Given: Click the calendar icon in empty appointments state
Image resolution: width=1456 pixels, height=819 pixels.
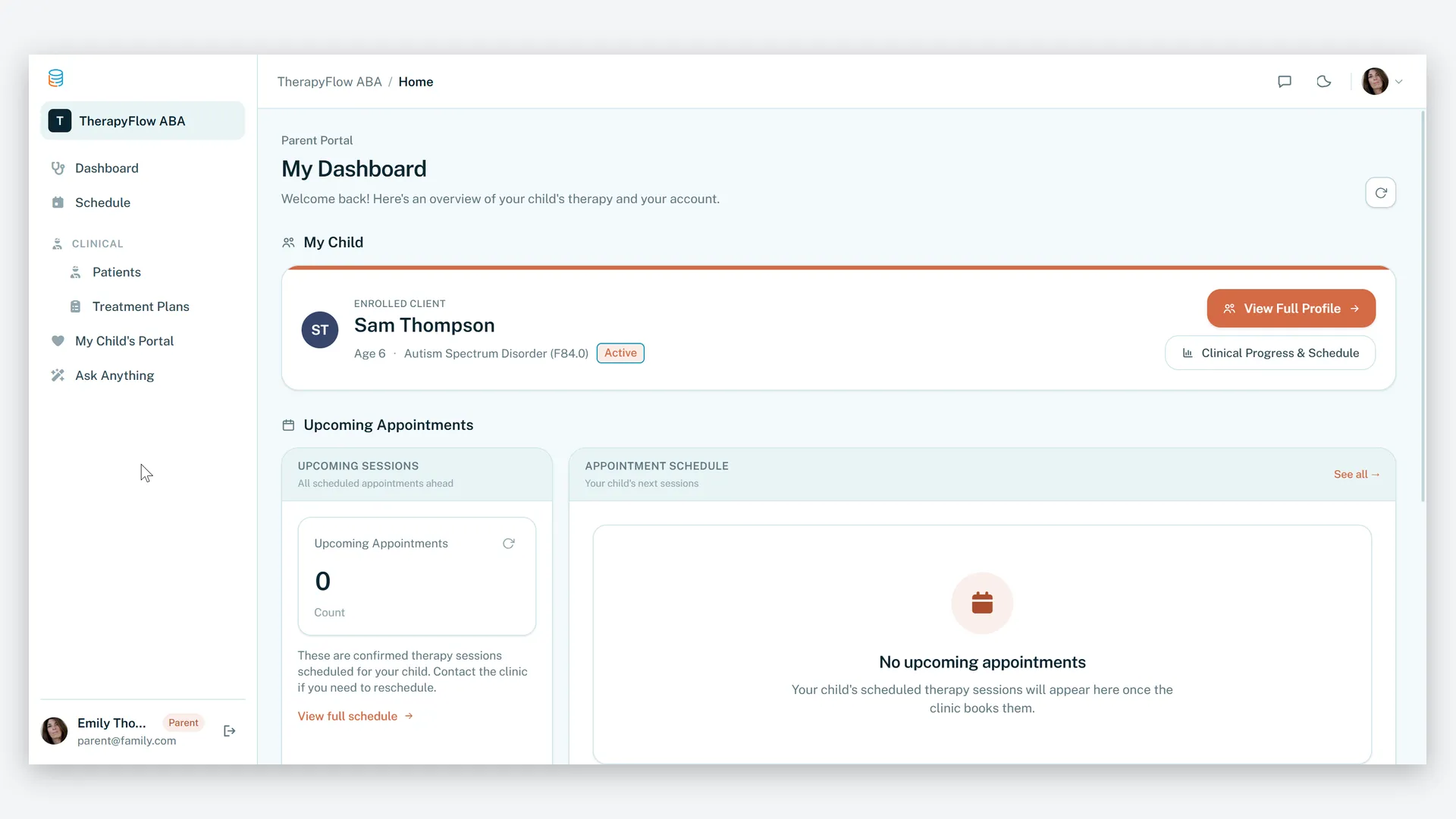Looking at the screenshot, I should click(982, 603).
